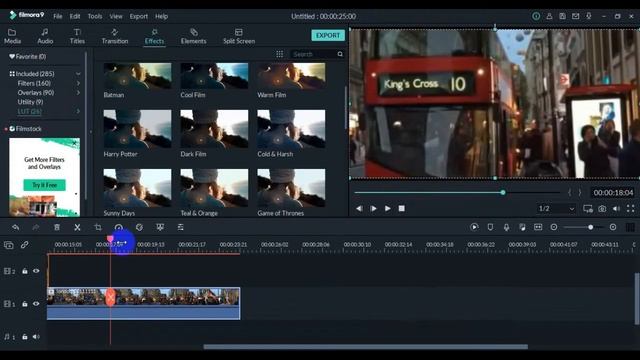Switch to the Transition tab
Screen dimensions: 640x360
115,36
